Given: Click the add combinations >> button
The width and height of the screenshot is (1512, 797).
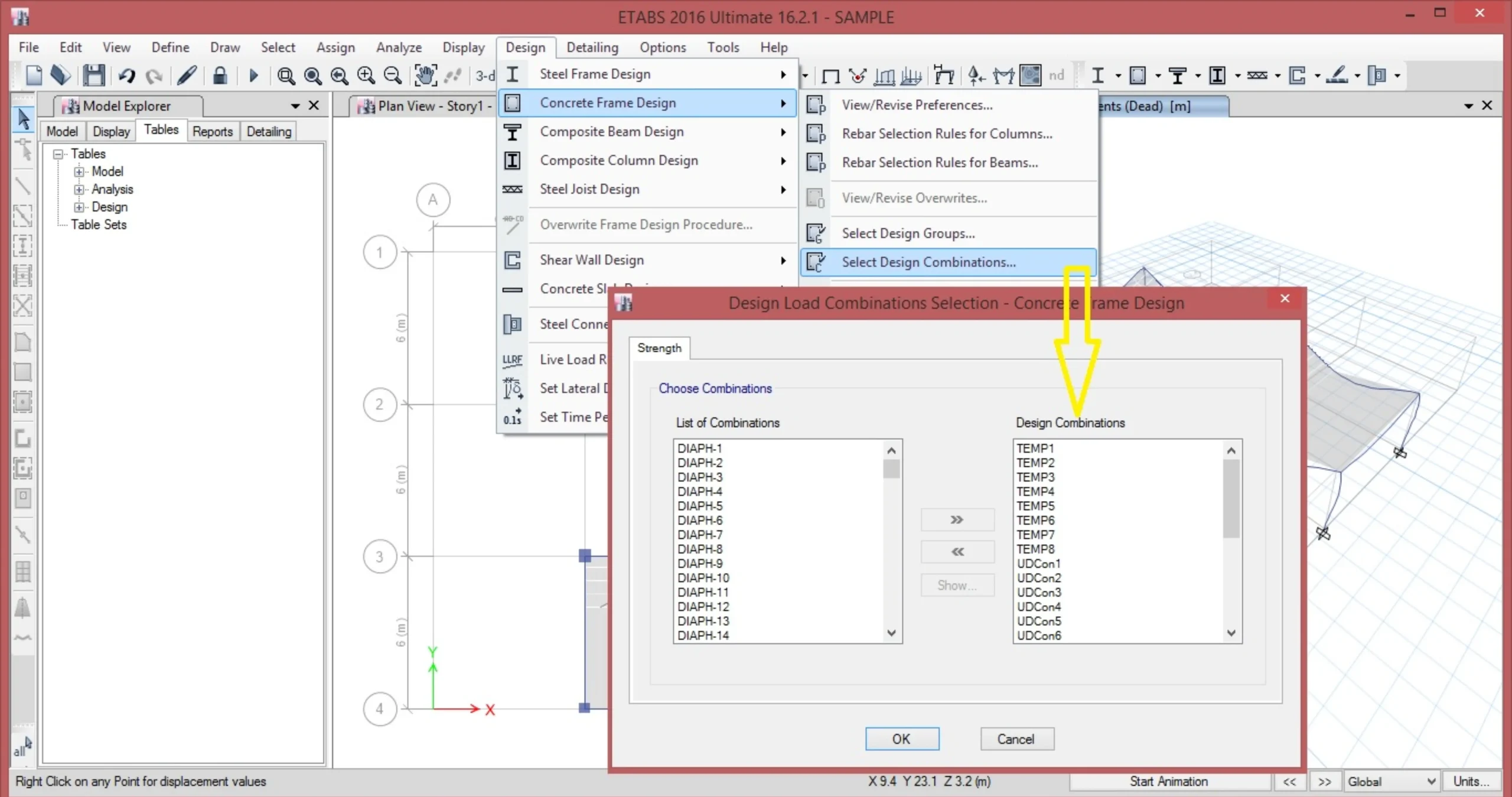Looking at the screenshot, I should click(957, 520).
